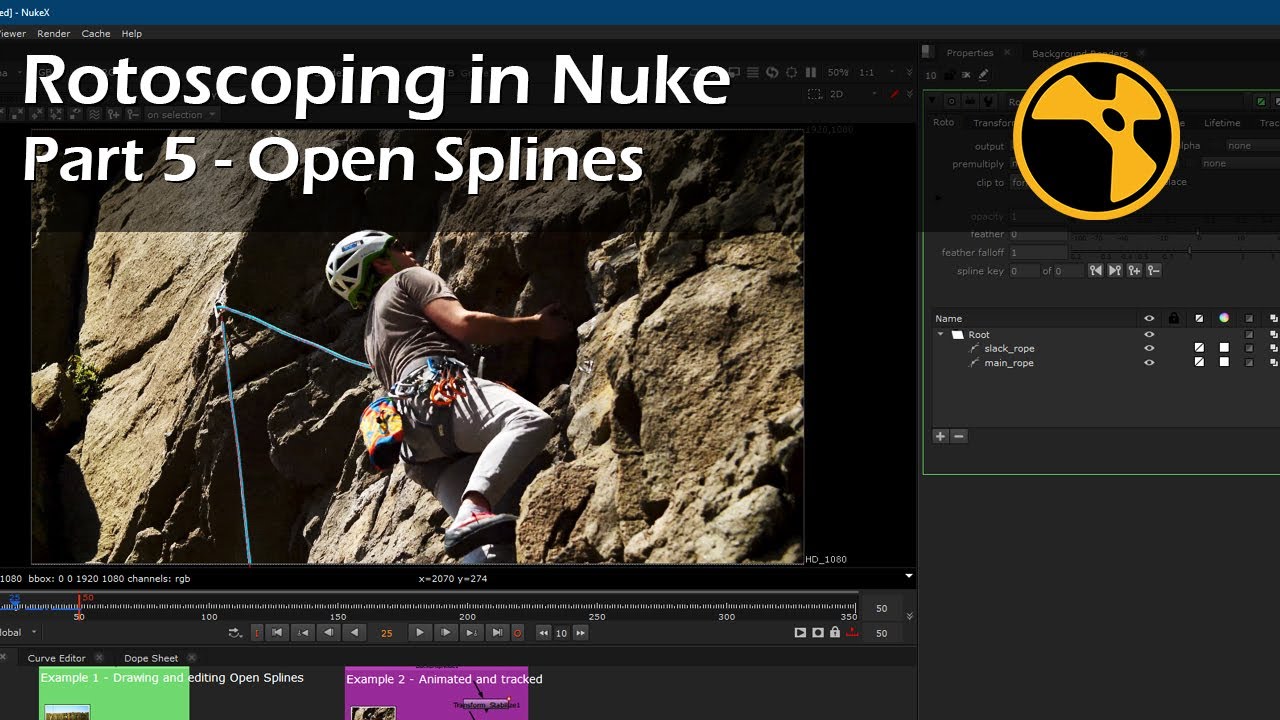Click the flipbook render icon on the timeline
Screen dimensions: 1280x720
tap(800, 633)
